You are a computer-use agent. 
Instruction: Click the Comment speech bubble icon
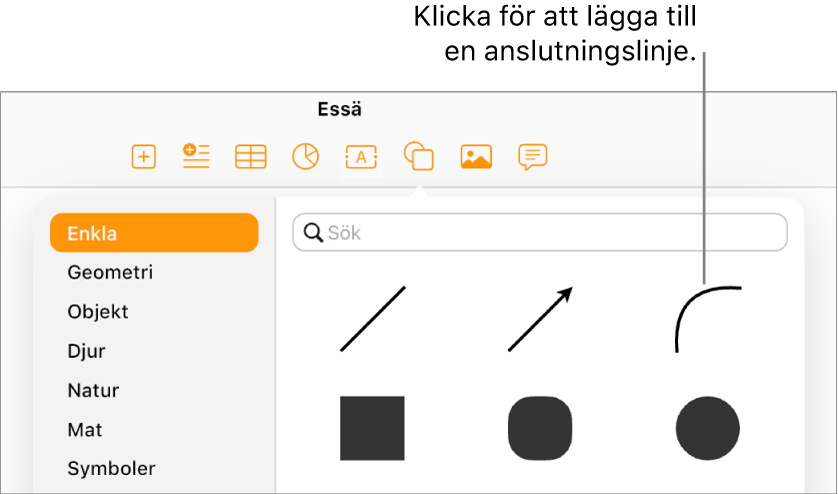(x=533, y=157)
